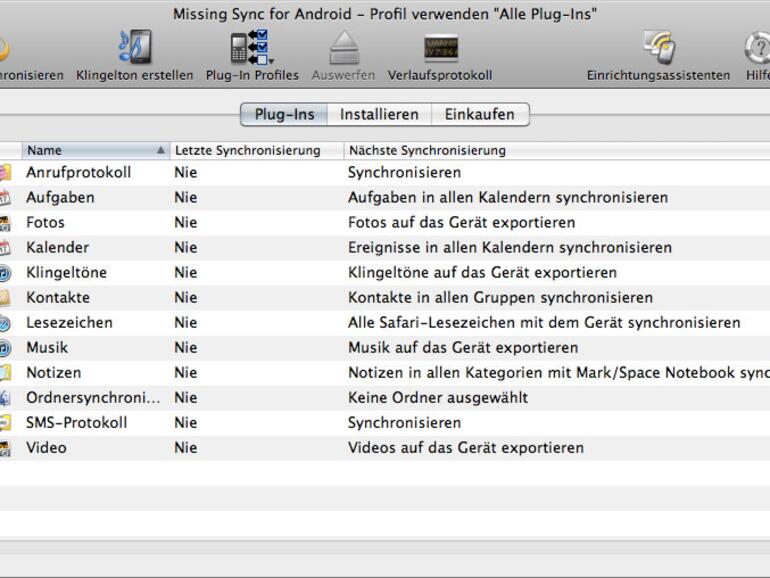Image resolution: width=770 pixels, height=578 pixels.
Task: Sort by Nächste Synchronisierung column header
Action: pyautogui.click(x=557, y=150)
